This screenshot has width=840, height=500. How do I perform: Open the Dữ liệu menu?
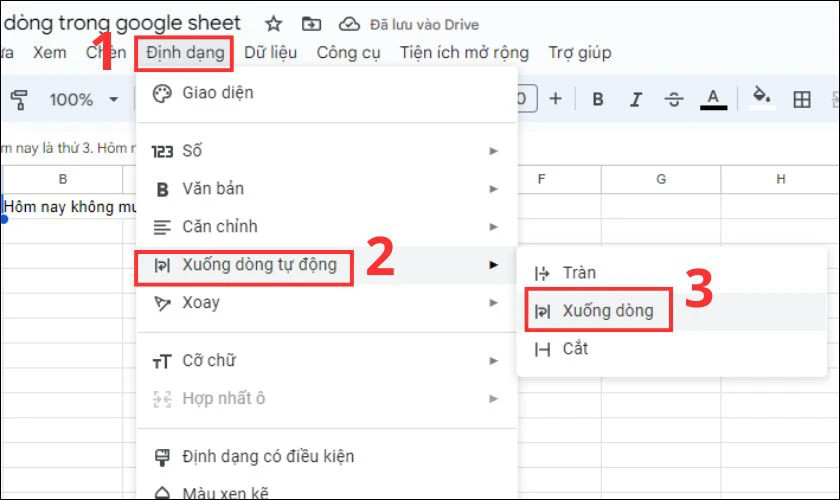[270, 52]
